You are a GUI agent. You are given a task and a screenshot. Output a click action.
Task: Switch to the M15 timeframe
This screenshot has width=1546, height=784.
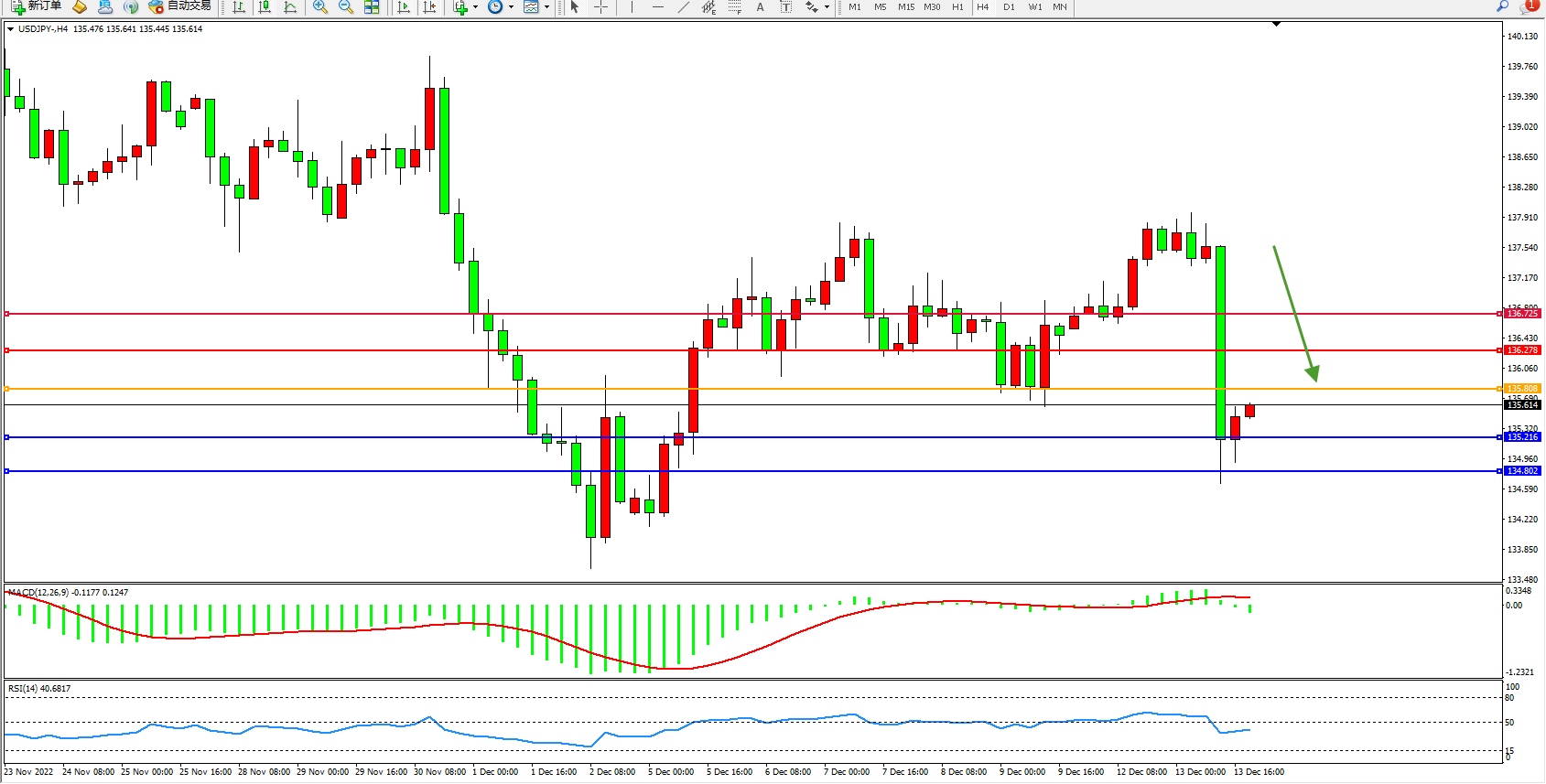905,7
